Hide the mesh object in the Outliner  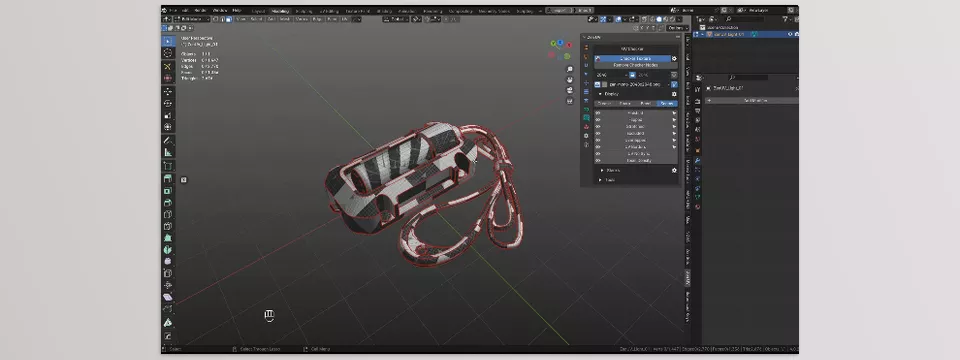(790, 34)
